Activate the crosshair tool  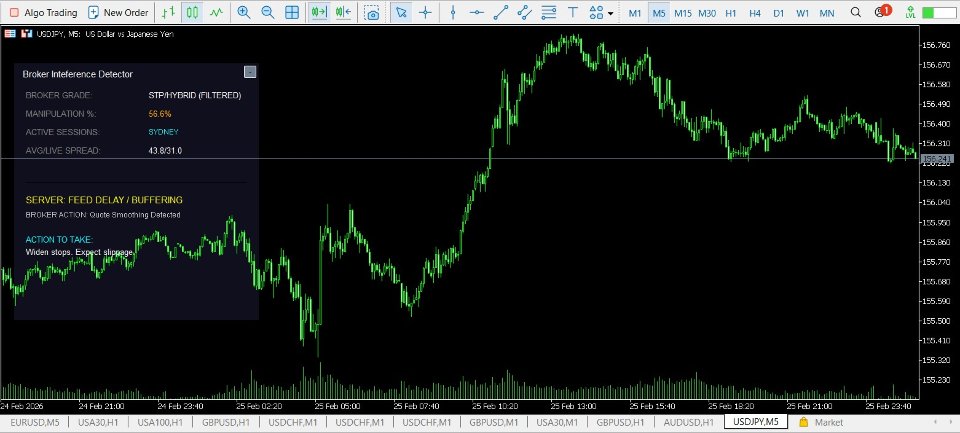(425, 12)
